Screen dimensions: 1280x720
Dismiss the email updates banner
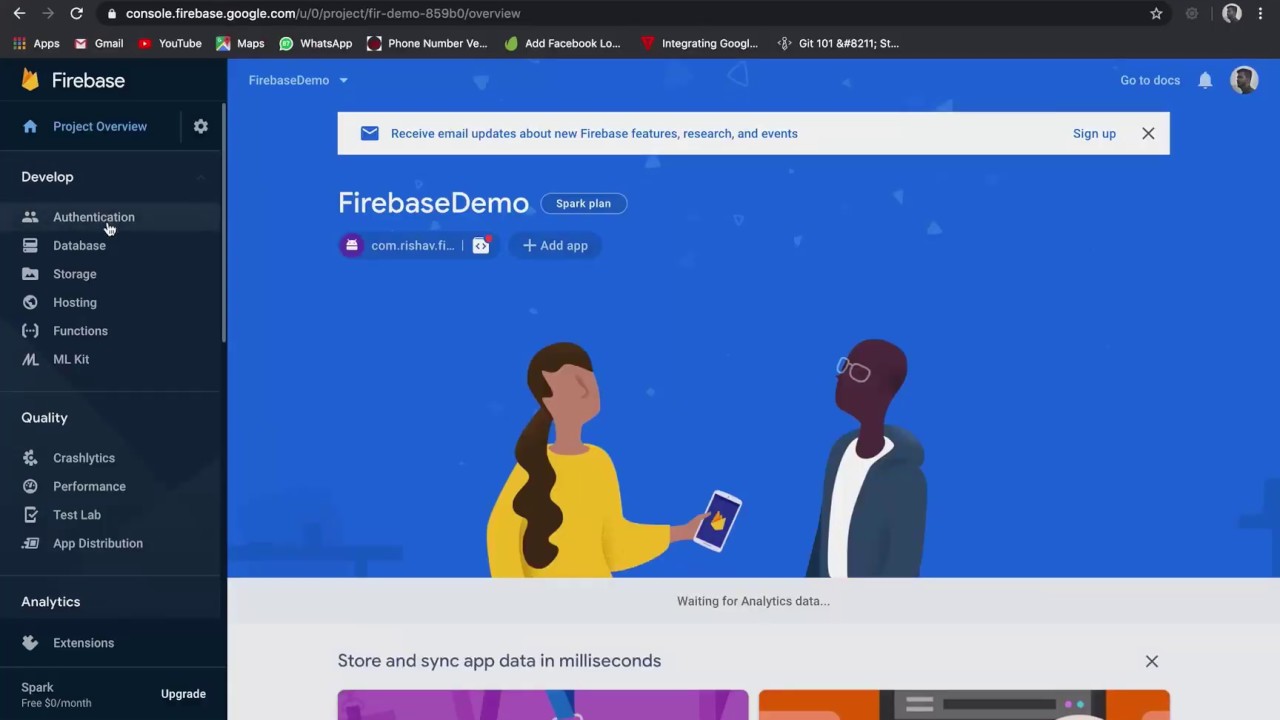pyautogui.click(x=1148, y=133)
